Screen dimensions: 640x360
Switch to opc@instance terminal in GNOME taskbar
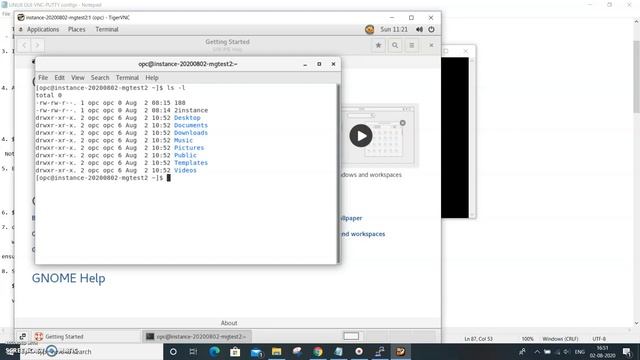coord(197,336)
